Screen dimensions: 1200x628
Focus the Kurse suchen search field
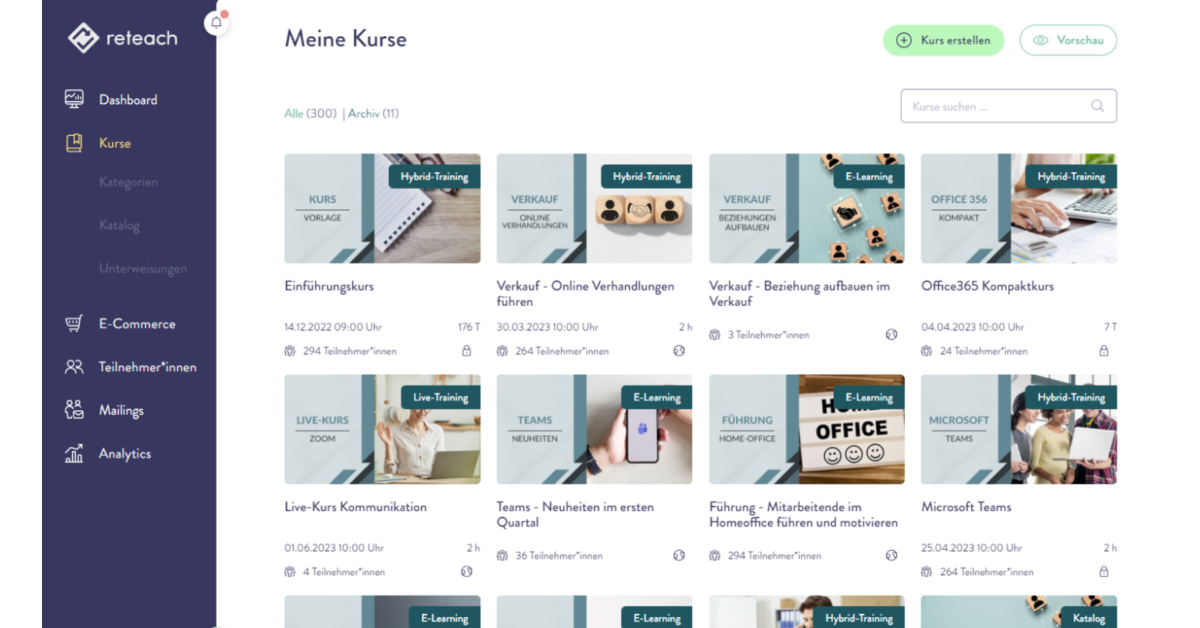(x=1008, y=106)
